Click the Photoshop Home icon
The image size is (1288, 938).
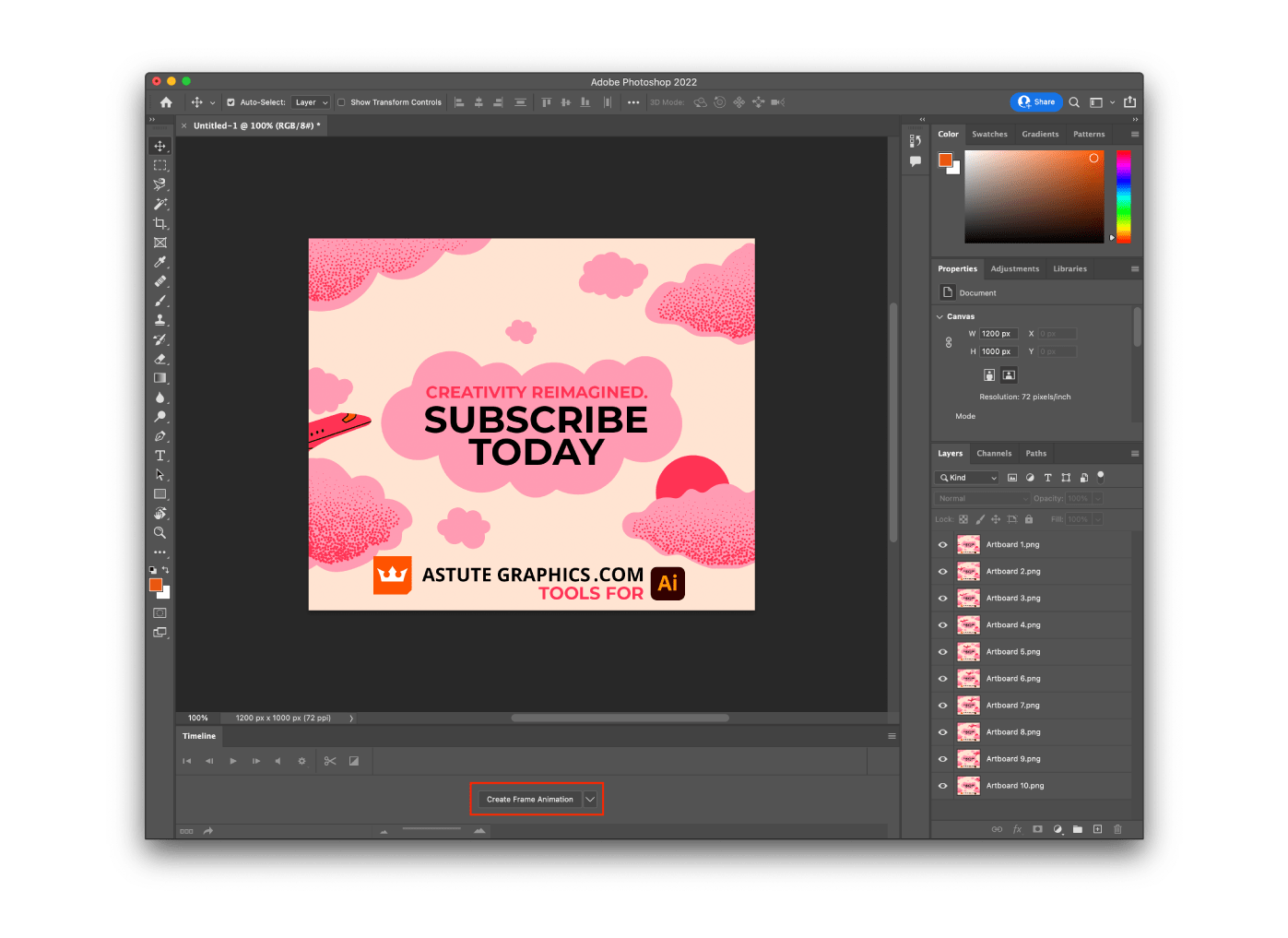tap(165, 101)
